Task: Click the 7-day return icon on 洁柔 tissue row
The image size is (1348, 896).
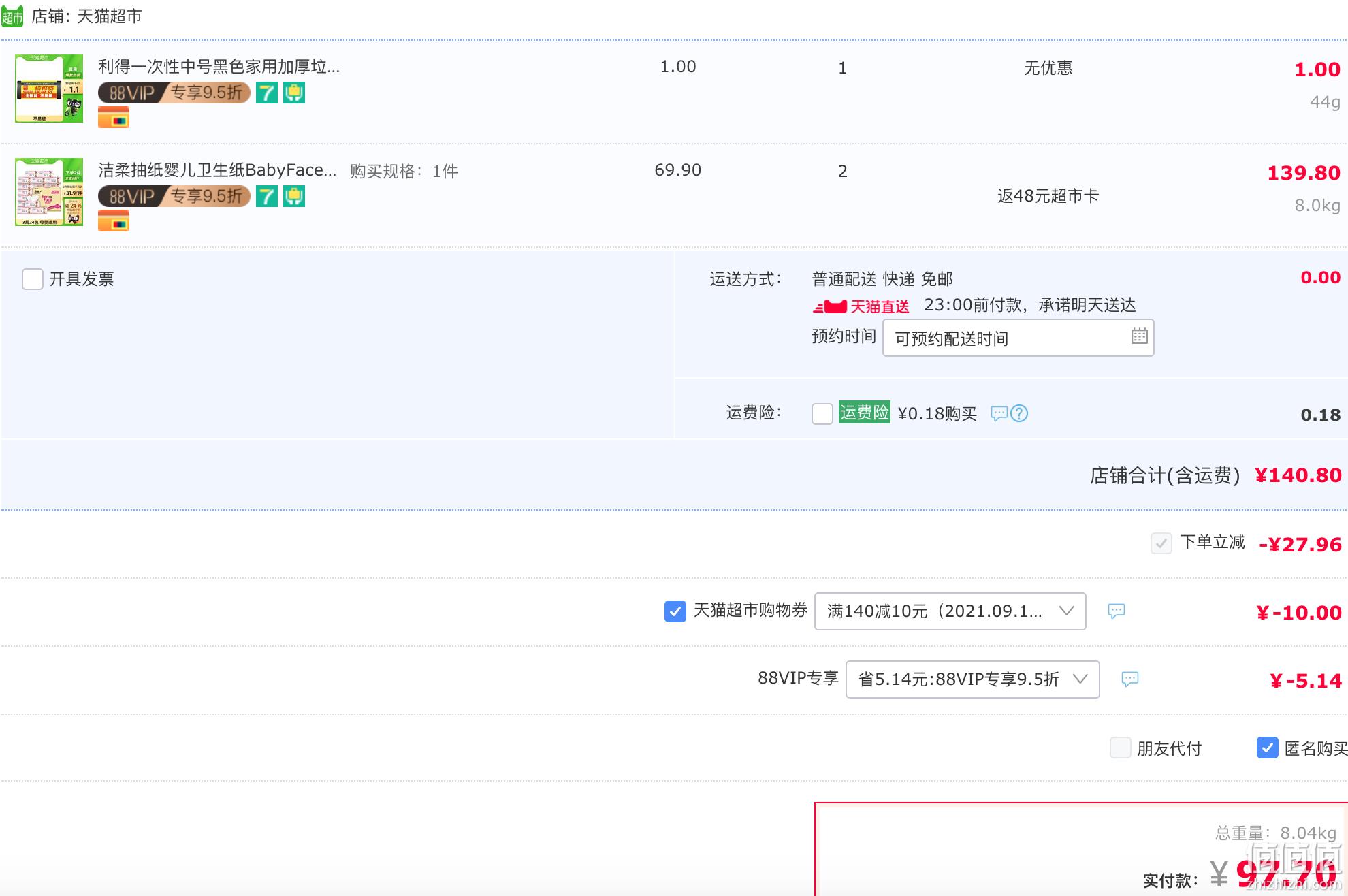Action: coord(267,196)
